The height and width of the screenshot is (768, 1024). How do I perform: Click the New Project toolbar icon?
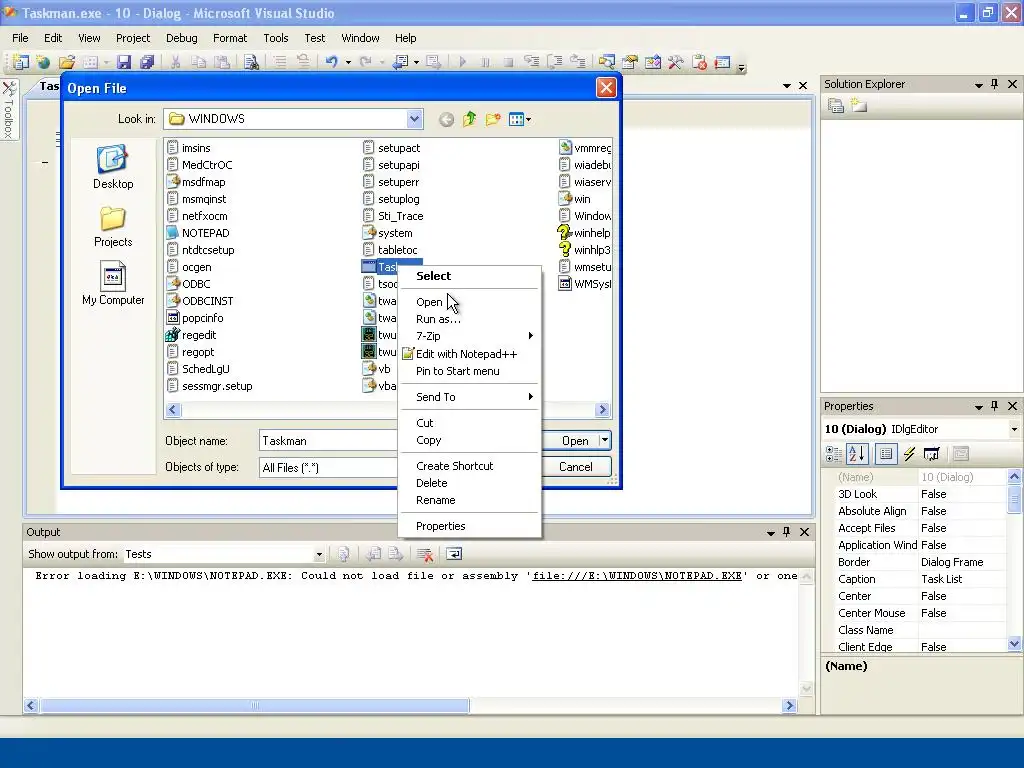coord(21,62)
